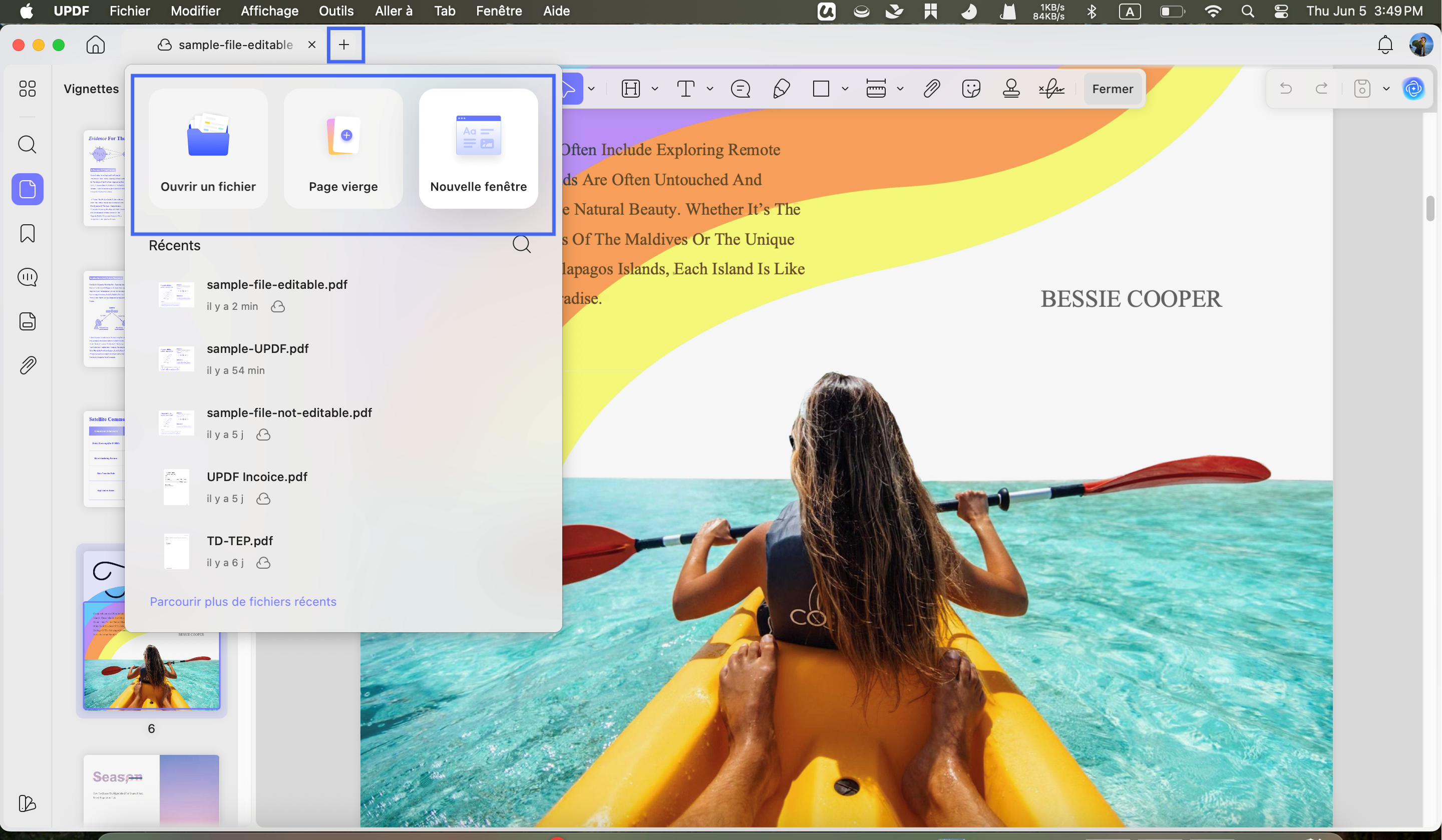Viewport: 1442px width, 840px height.
Task: Follow Parcourir plus de fichiers récents link
Action: 243,601
